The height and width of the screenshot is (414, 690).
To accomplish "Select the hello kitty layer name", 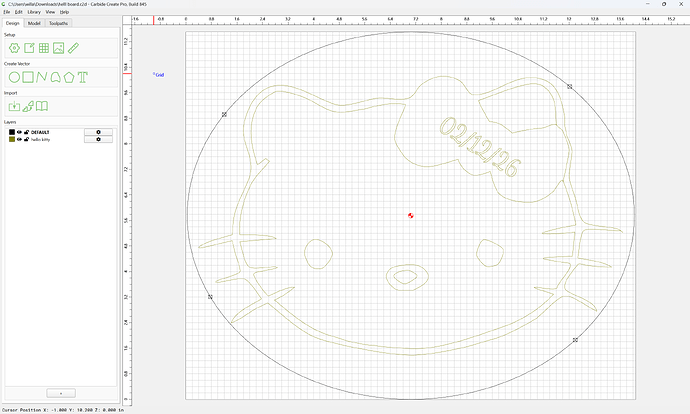I will point(40,139).
